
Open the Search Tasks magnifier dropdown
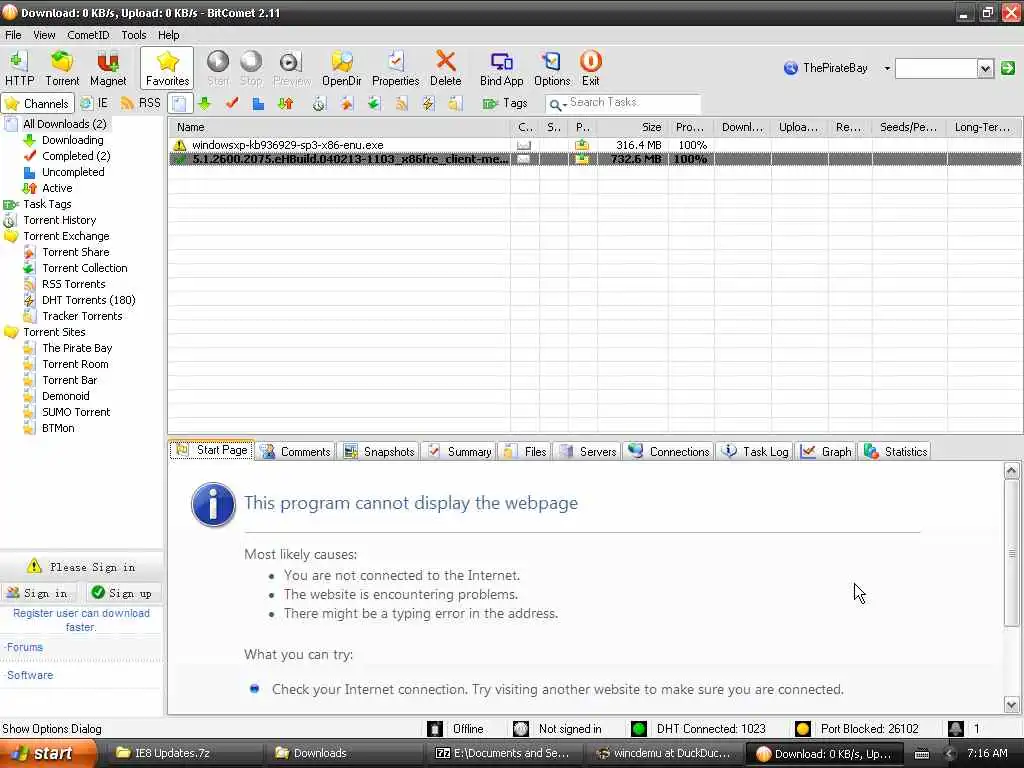coord(557,104)
